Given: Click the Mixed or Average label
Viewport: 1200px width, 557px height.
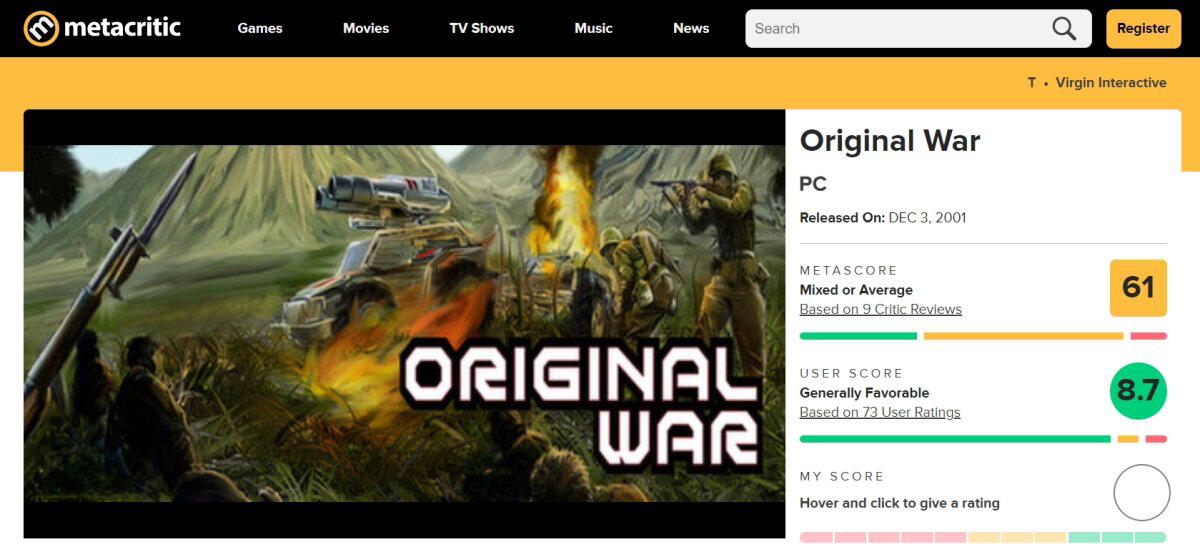Looking at the screenshot, I should pyautogui.click(x=856, y=290).
